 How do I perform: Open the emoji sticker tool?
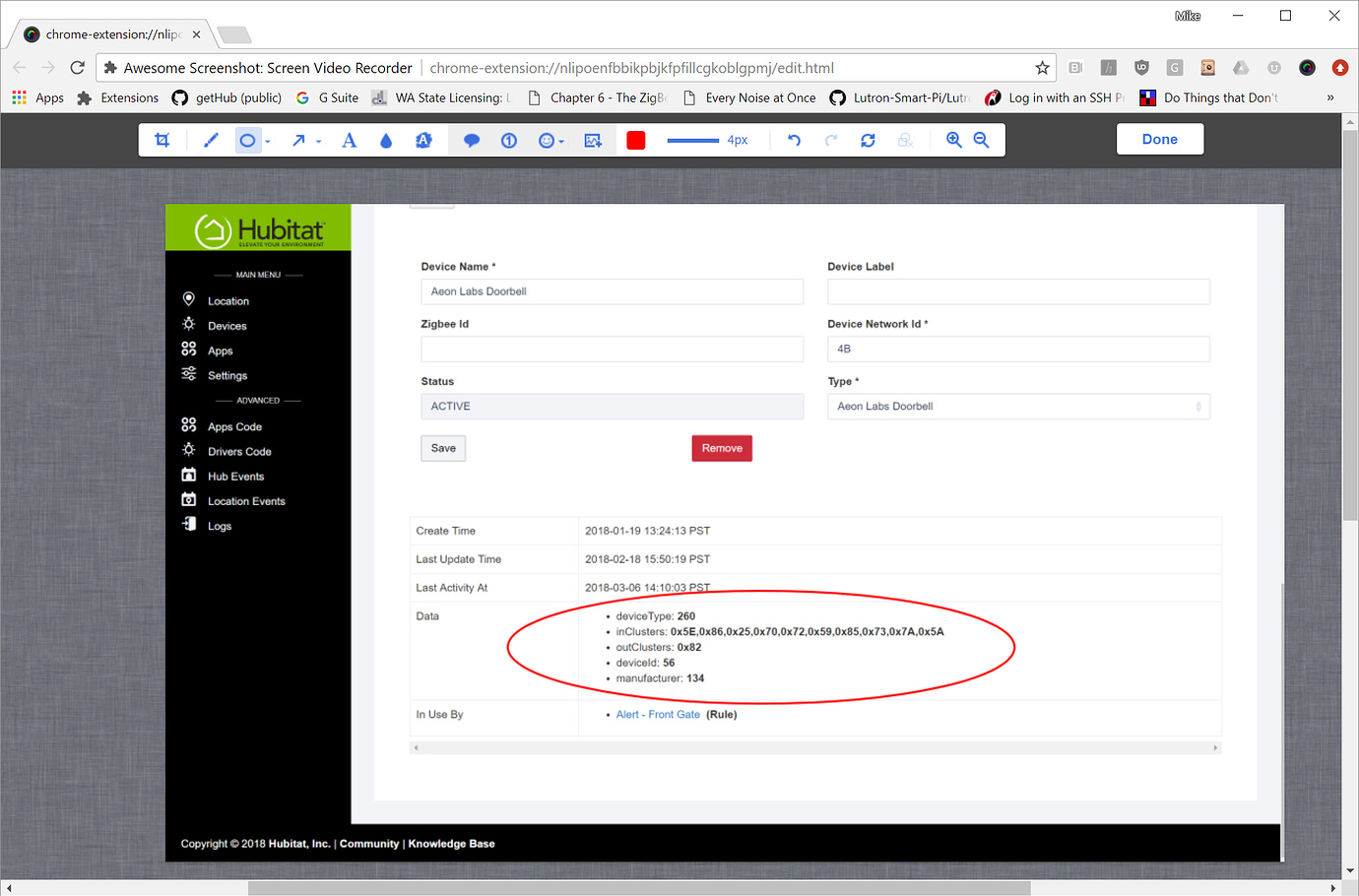547,140
